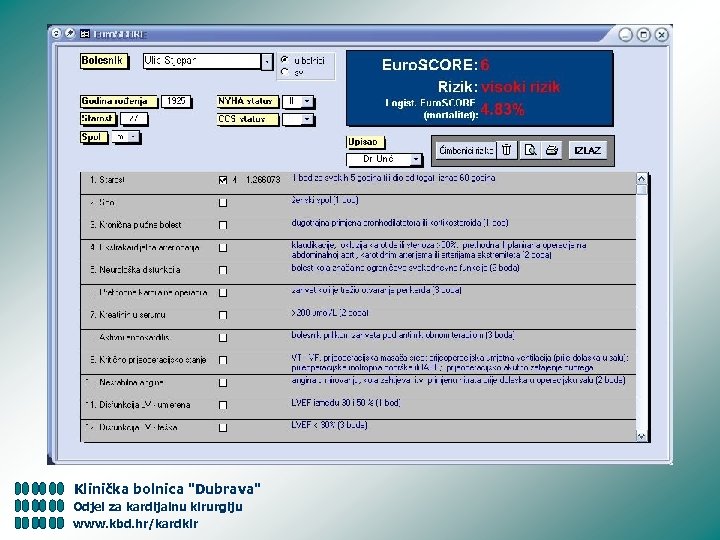Open the Bolesnik patient dropdown arrow
The width and height of the screenshot is (720, 540).
click(267, 62)
